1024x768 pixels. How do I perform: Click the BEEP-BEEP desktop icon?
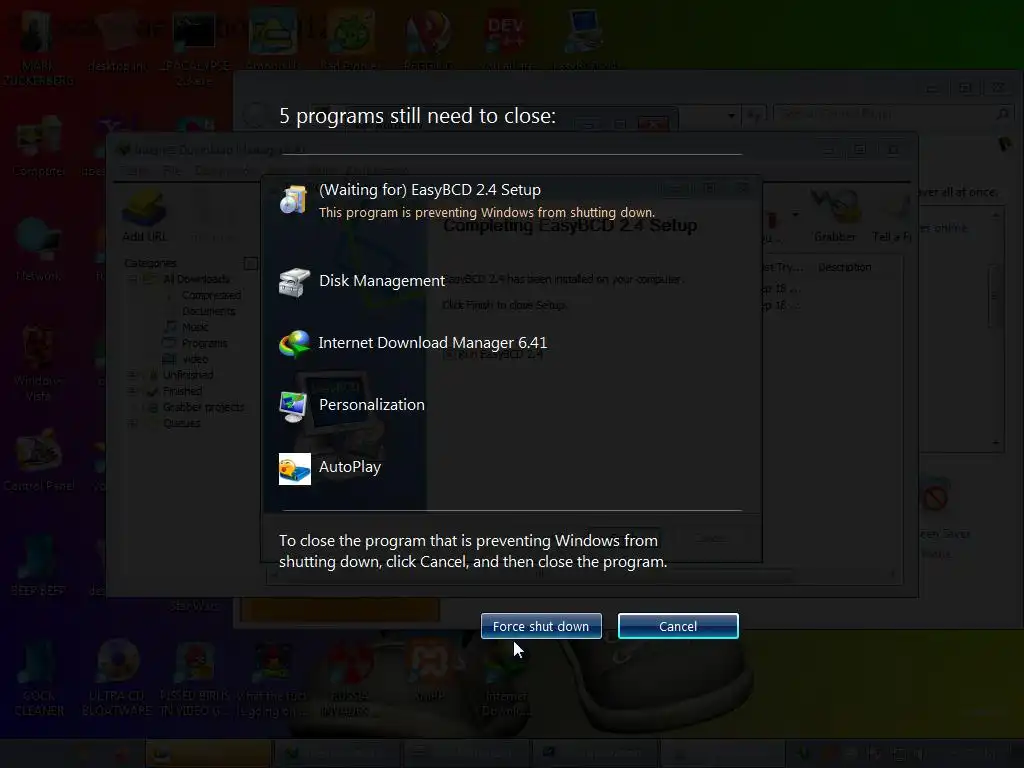click(39, 566)
